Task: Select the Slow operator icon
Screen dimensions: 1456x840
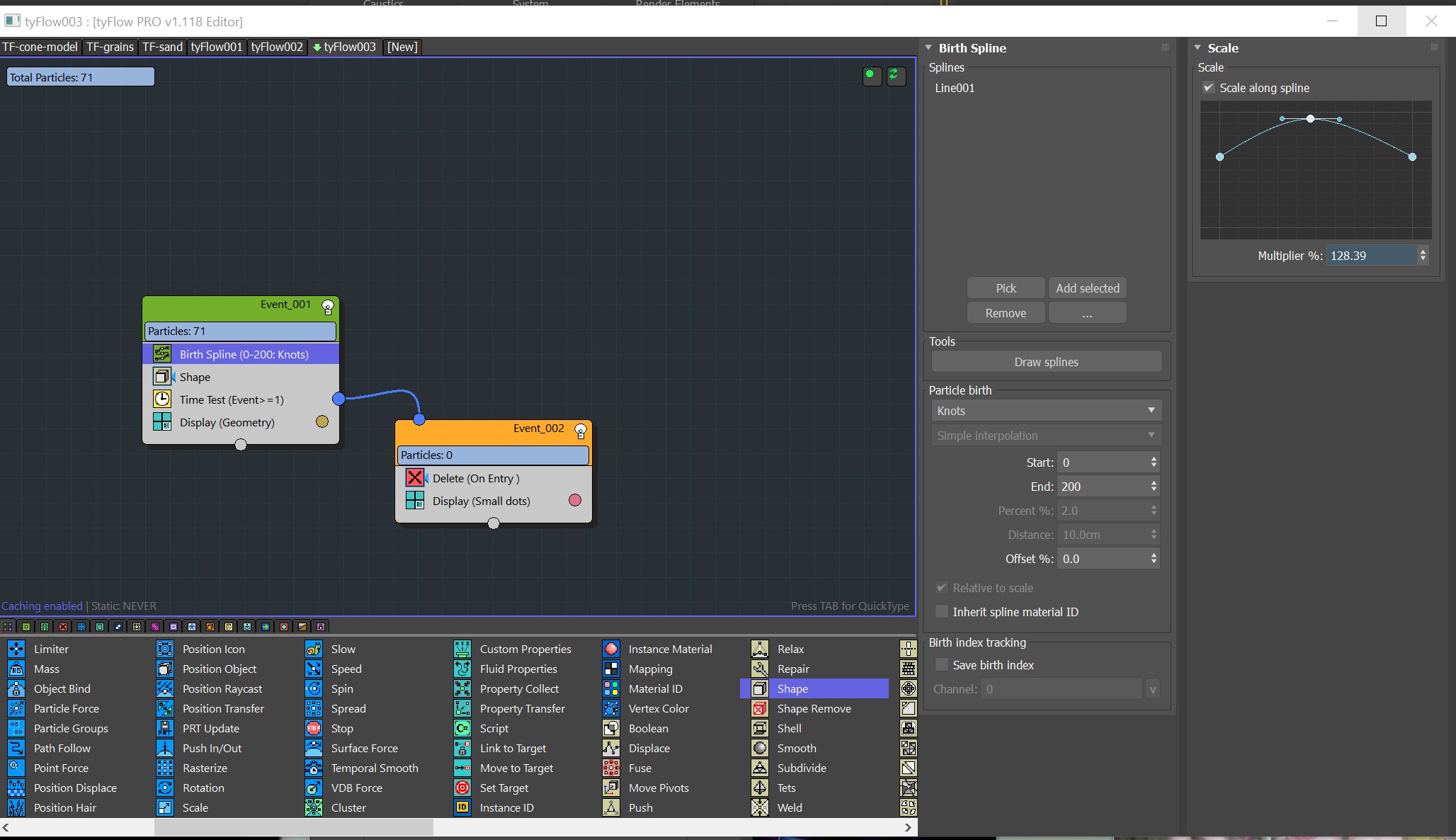Action: (314, 649)
